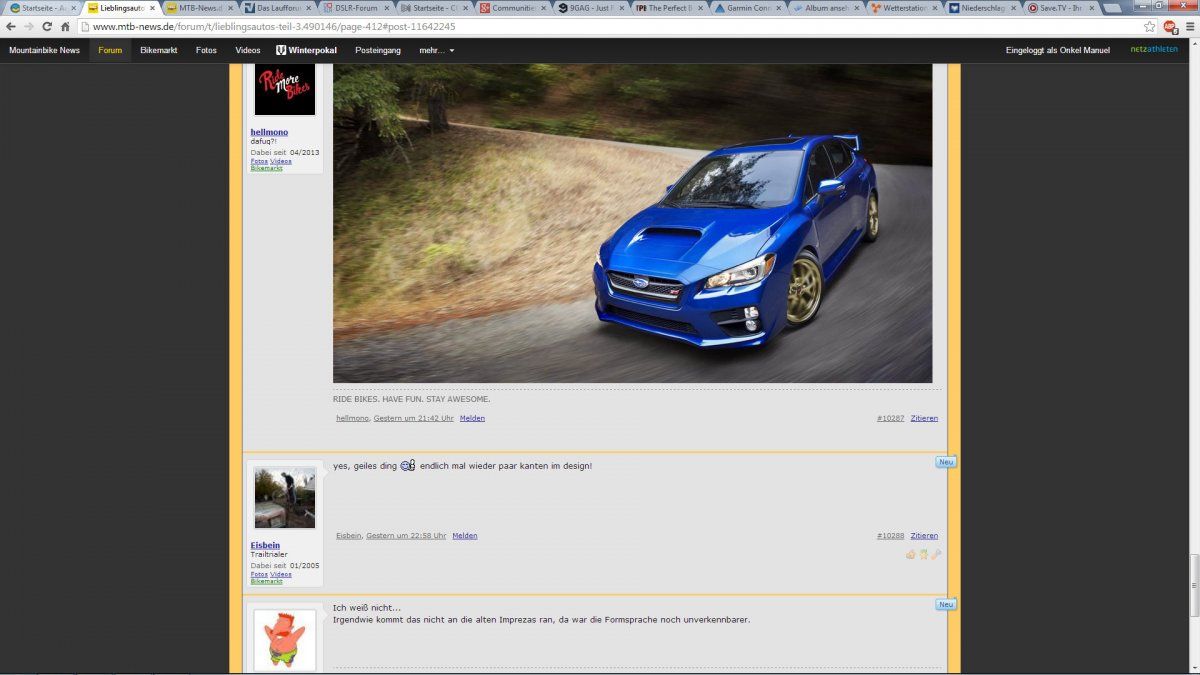This screenshot has height=675, width=1200.
Task: Go to the browser home page icon
Action: (x=65, y=27)
